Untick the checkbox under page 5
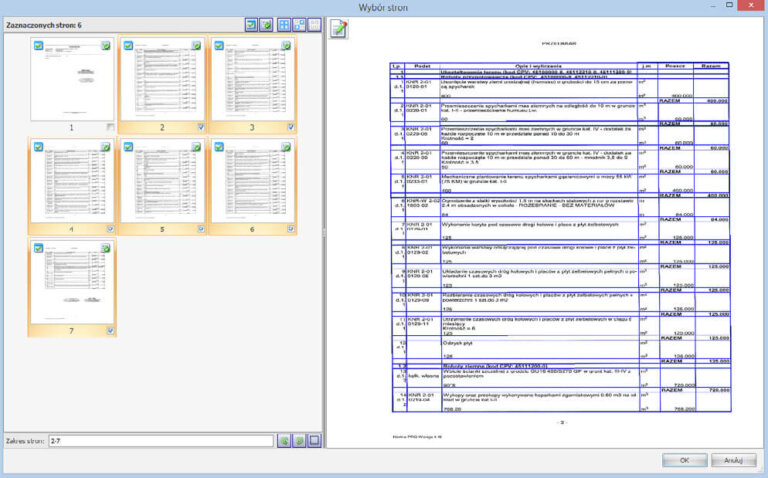This screenshot has width=768, height=478. [x=201, y=229]
